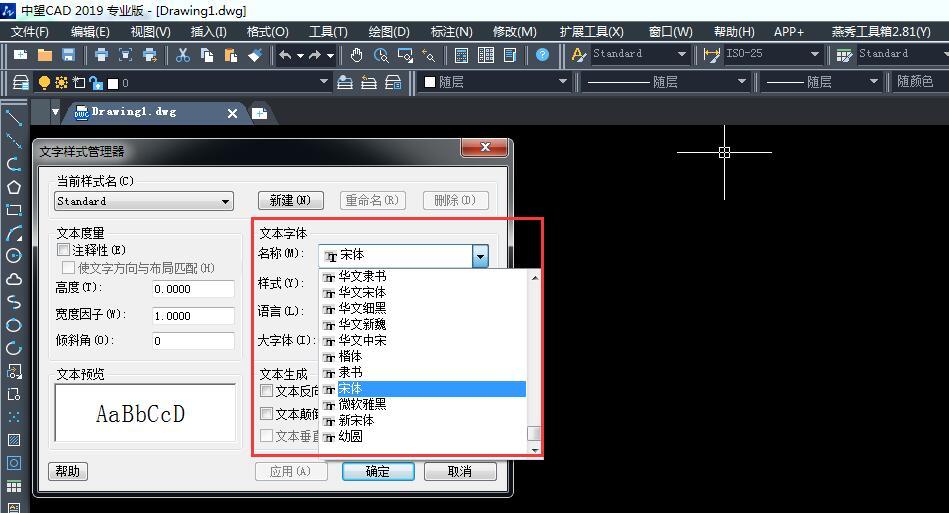Open the undo history dropdown arrow

(x=300, y=56)
